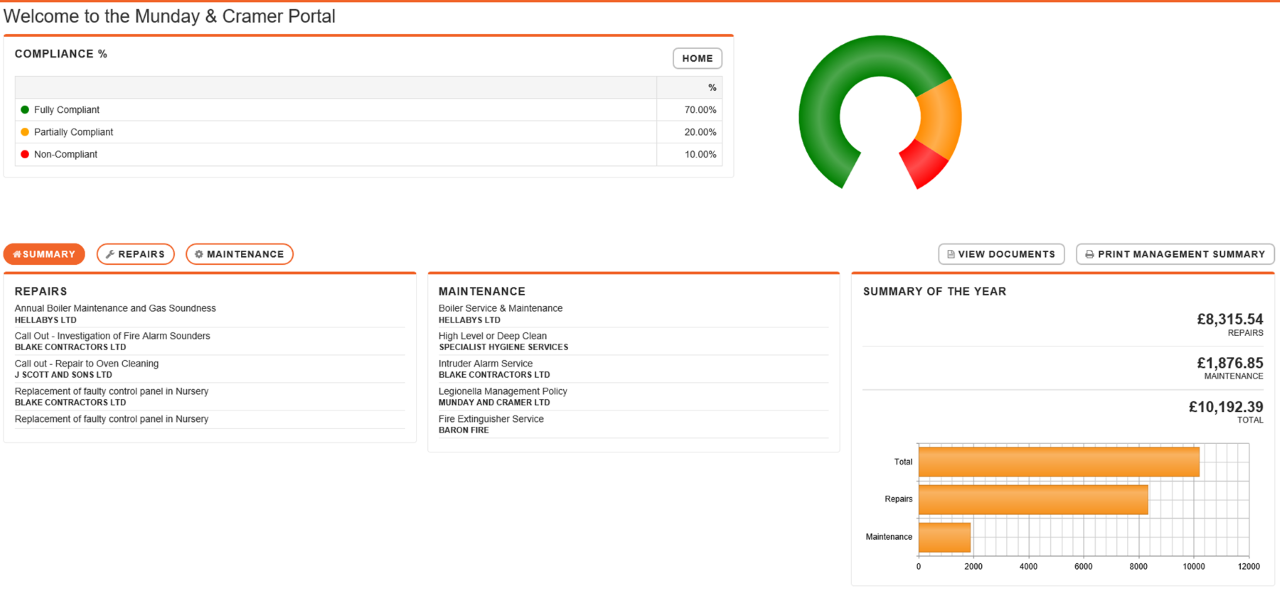
Task: Open Call Out - Investigation of Fire Alarm Sounders
Action: [x=112, y=336]
